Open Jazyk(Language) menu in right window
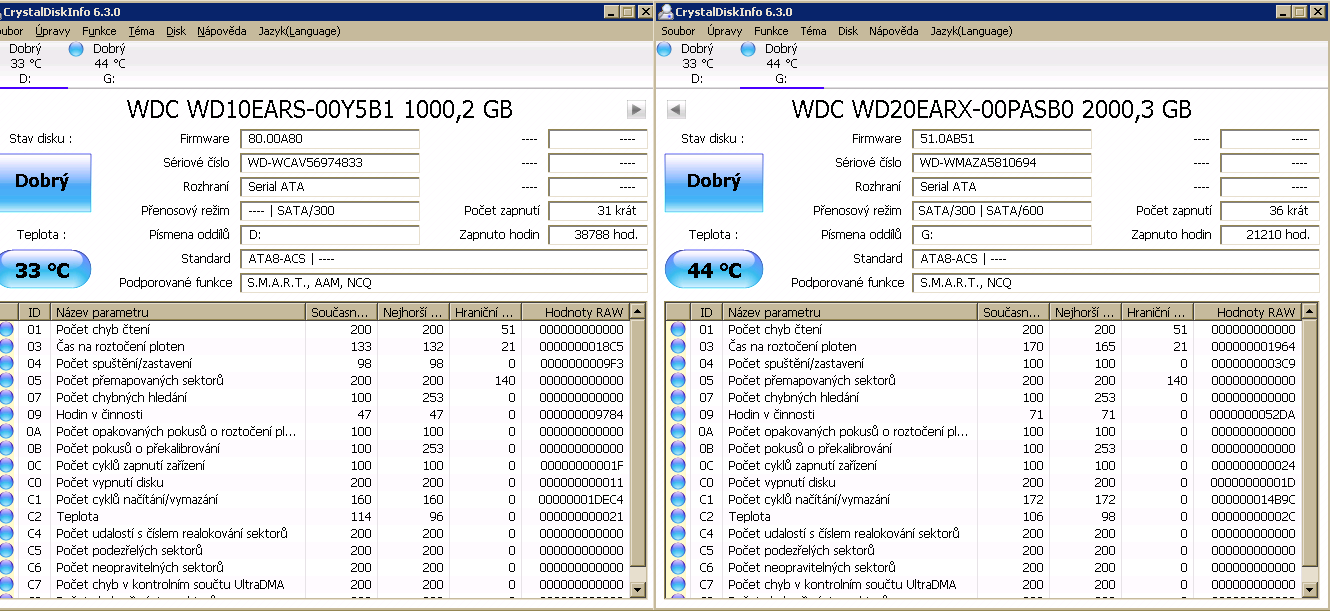This screenshot has width=1330, height=611. click(x=971, y=31)
